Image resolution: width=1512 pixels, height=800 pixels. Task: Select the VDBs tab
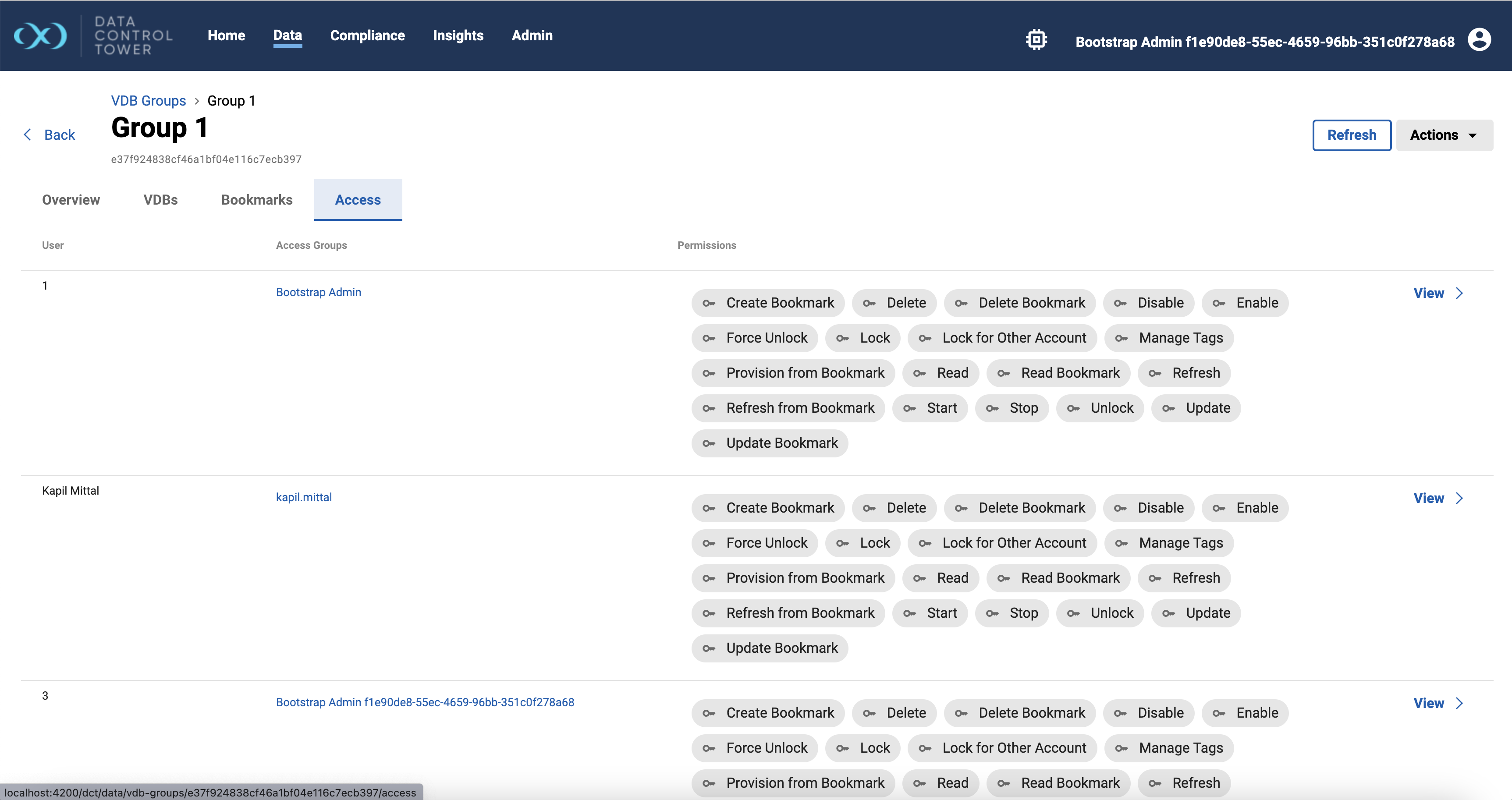click(160, 200)
